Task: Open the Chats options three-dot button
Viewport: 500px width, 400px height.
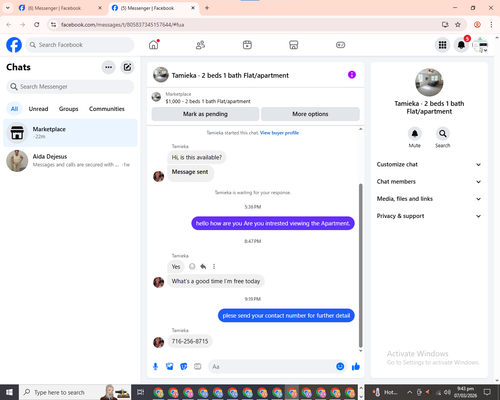Action: [108, 67]
